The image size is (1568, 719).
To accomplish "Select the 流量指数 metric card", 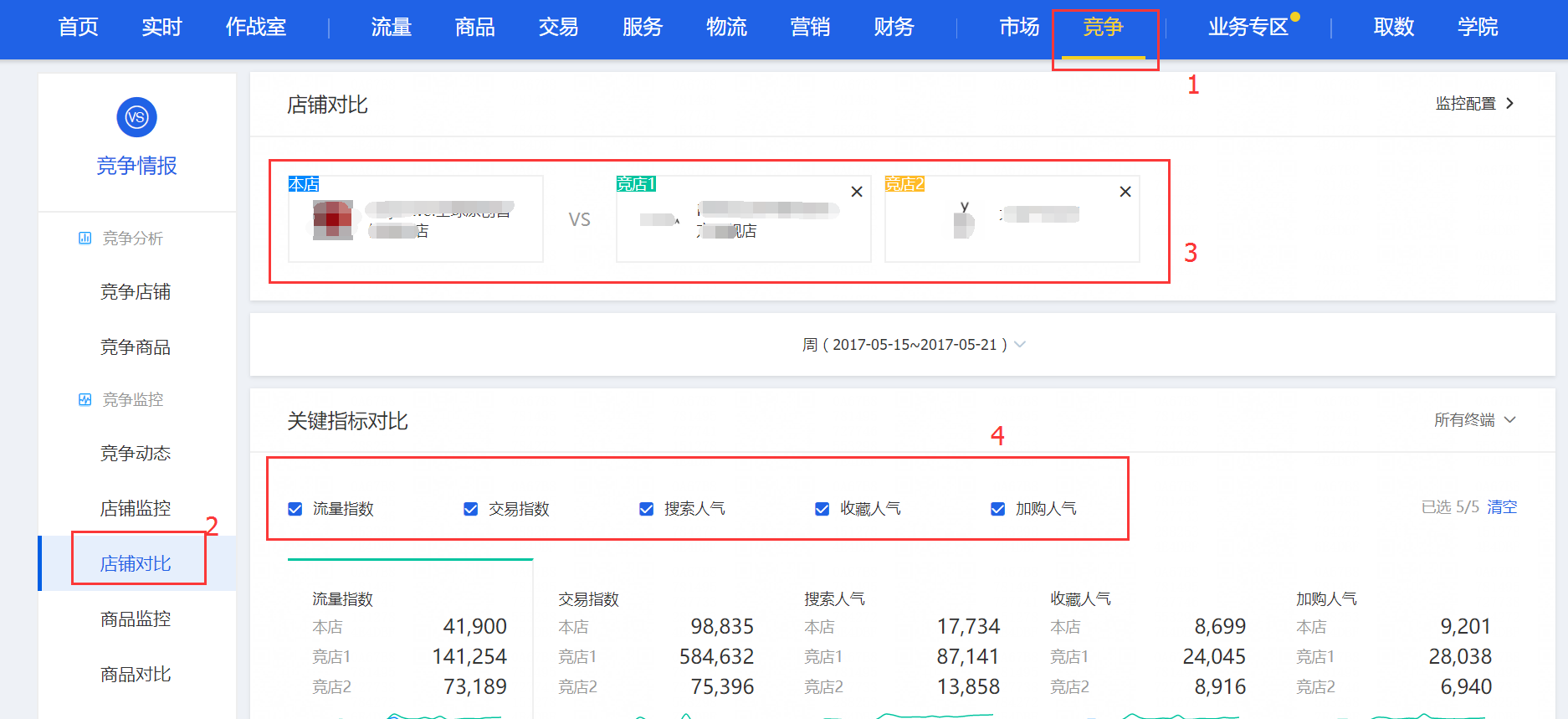I will click(409, 640).
